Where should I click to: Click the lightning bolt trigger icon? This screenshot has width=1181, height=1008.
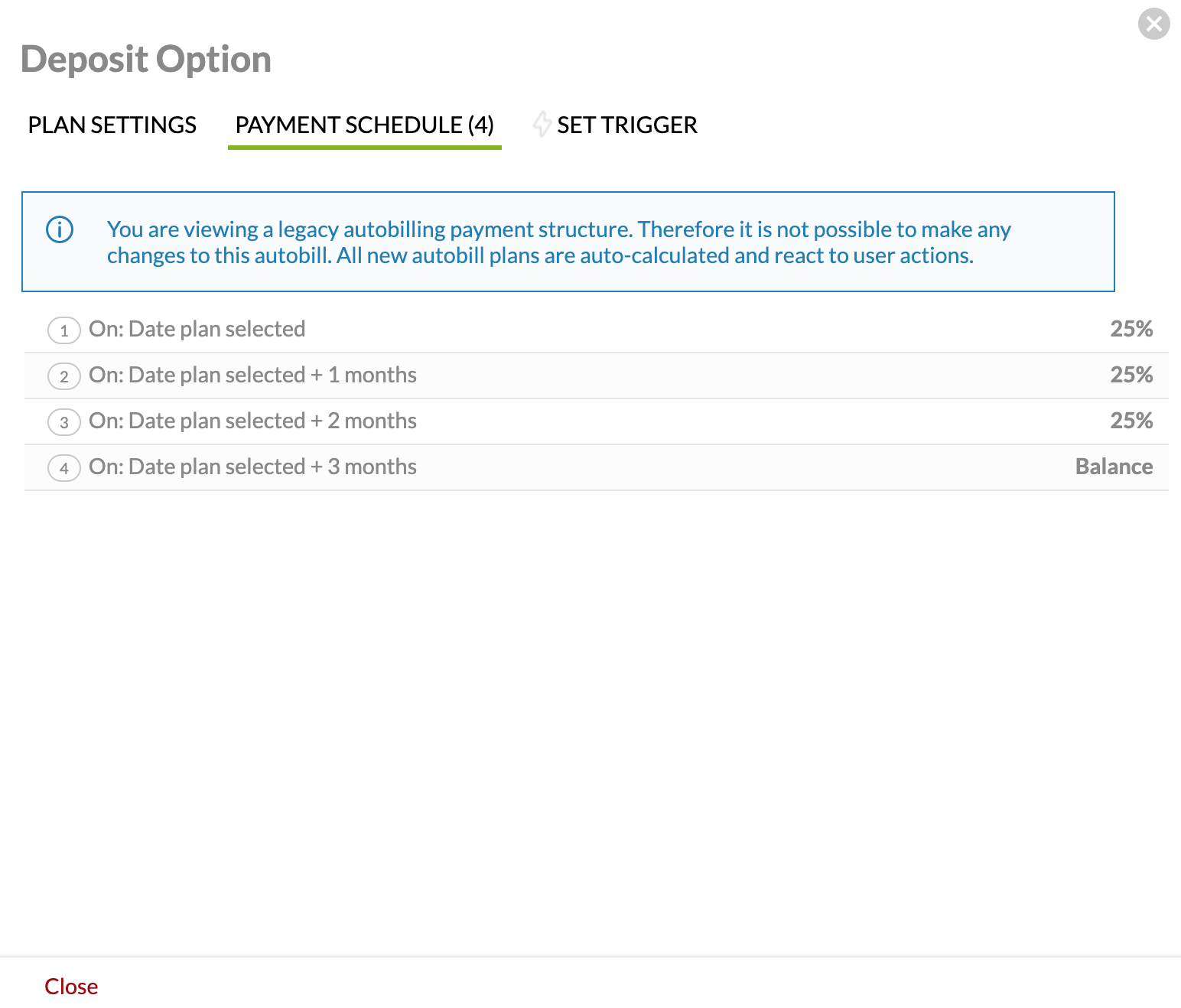click(x=542, y=124)
